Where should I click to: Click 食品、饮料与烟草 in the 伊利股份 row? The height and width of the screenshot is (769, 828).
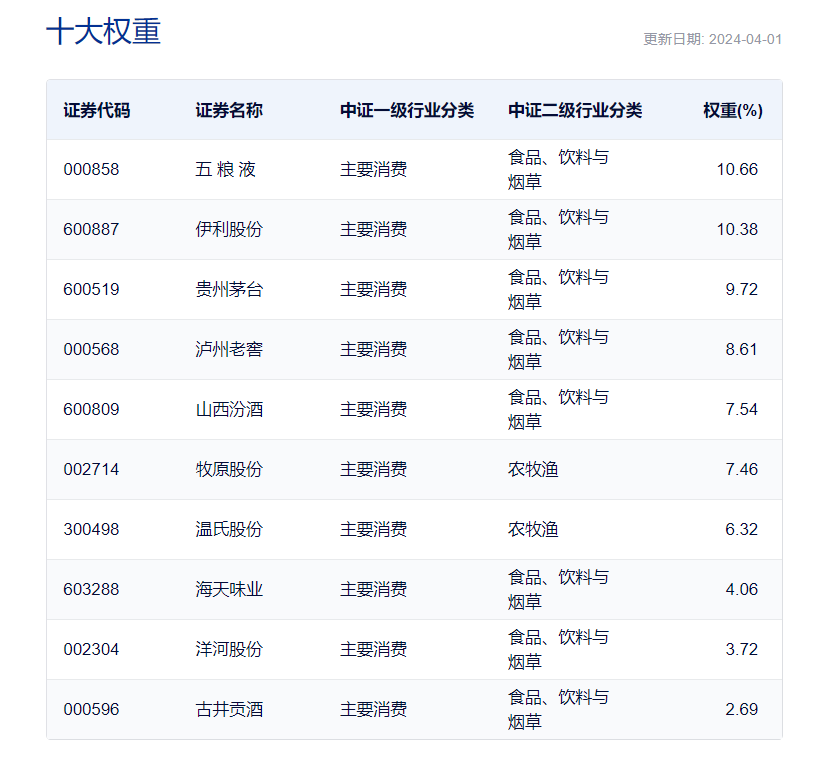coord(559,230)
